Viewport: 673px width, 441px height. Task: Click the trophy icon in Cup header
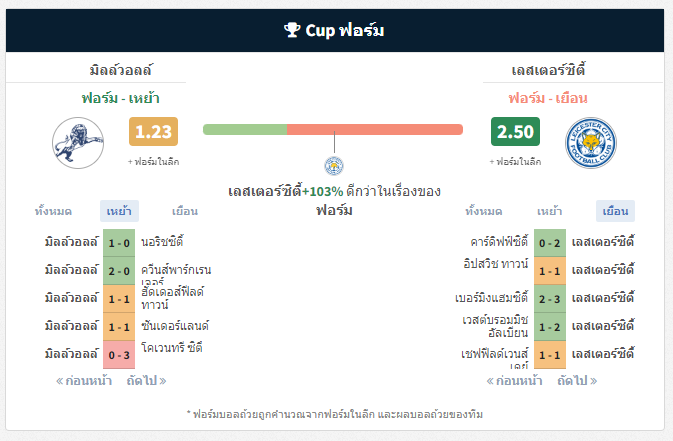coord(292,30)
